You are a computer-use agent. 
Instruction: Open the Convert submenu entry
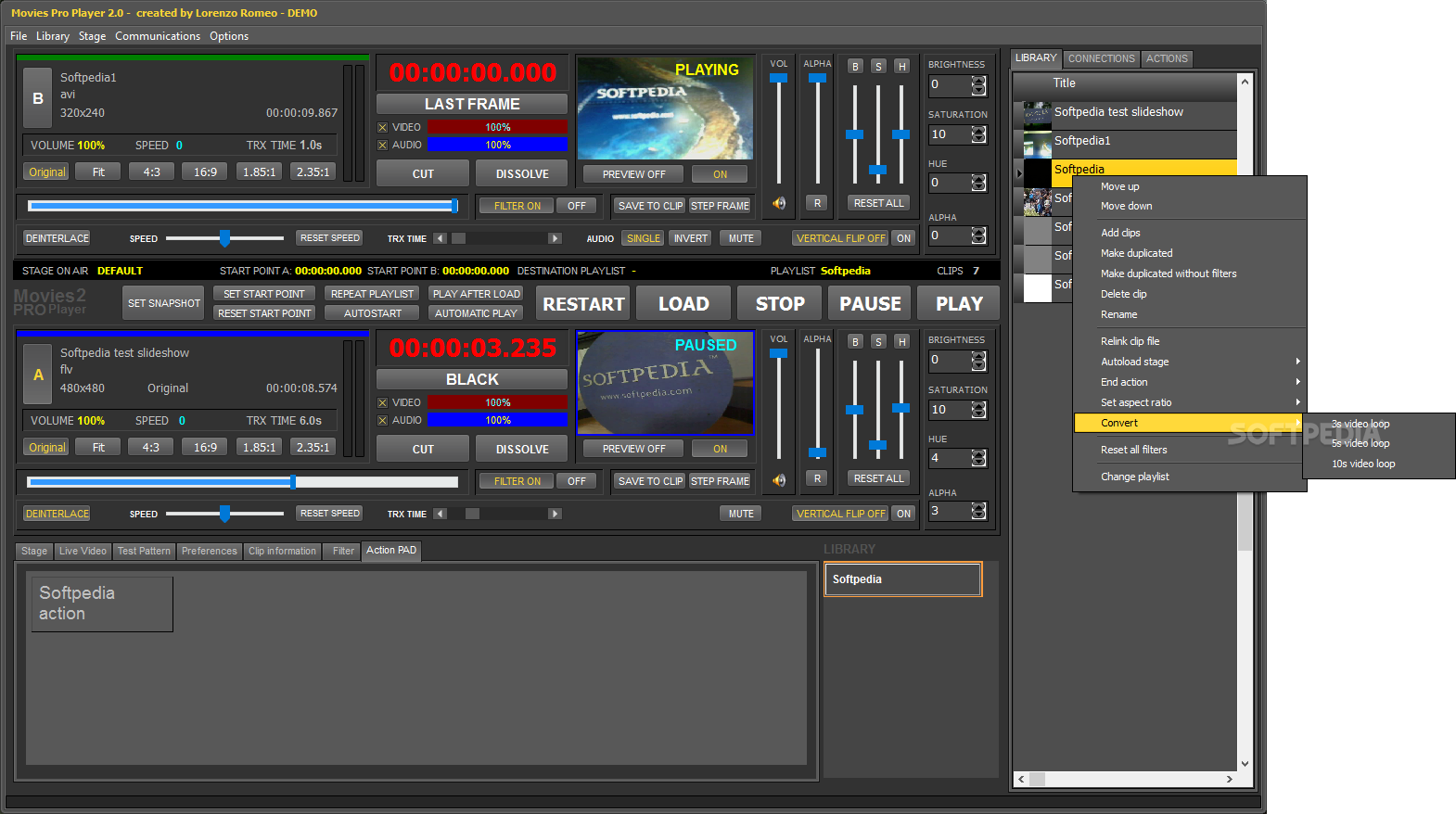(1190, 423)
